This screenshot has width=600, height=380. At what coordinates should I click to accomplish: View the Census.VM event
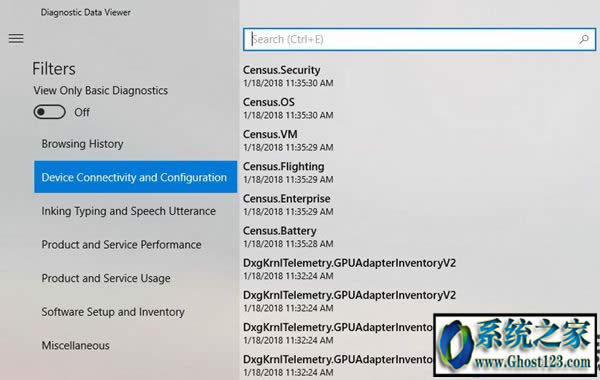[288, 140]
